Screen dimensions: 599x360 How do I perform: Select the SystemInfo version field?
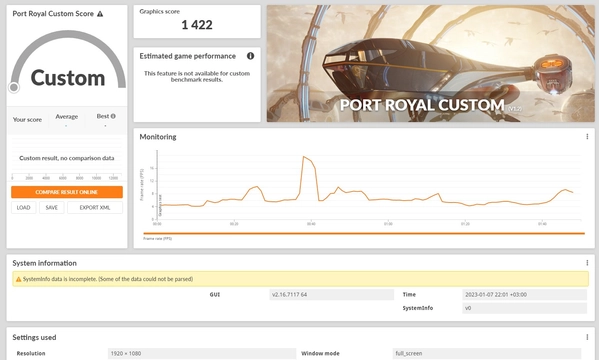pyautogui.click(x=524, y=308)
